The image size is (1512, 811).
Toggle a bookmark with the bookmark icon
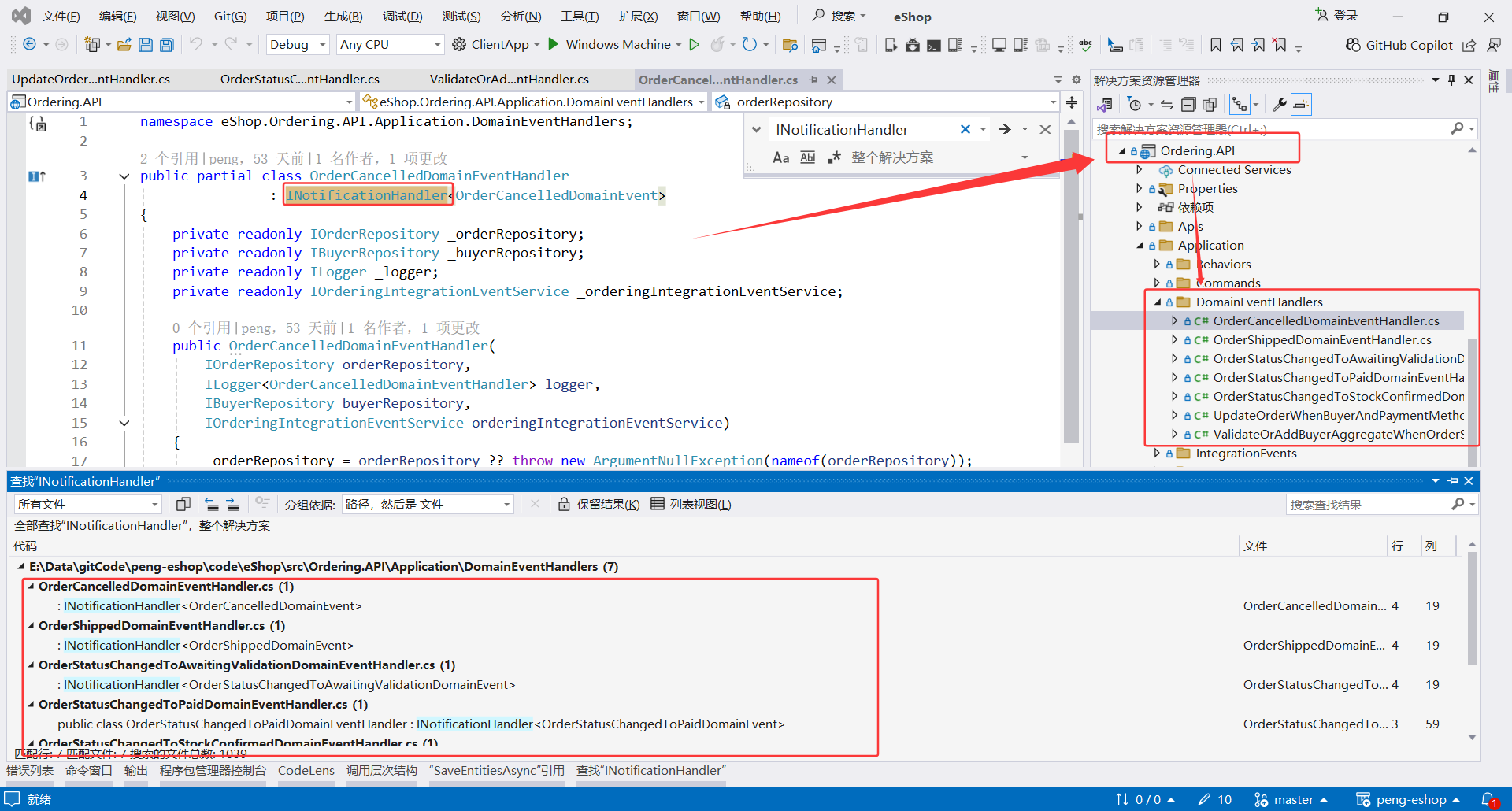click(1216, 45)
